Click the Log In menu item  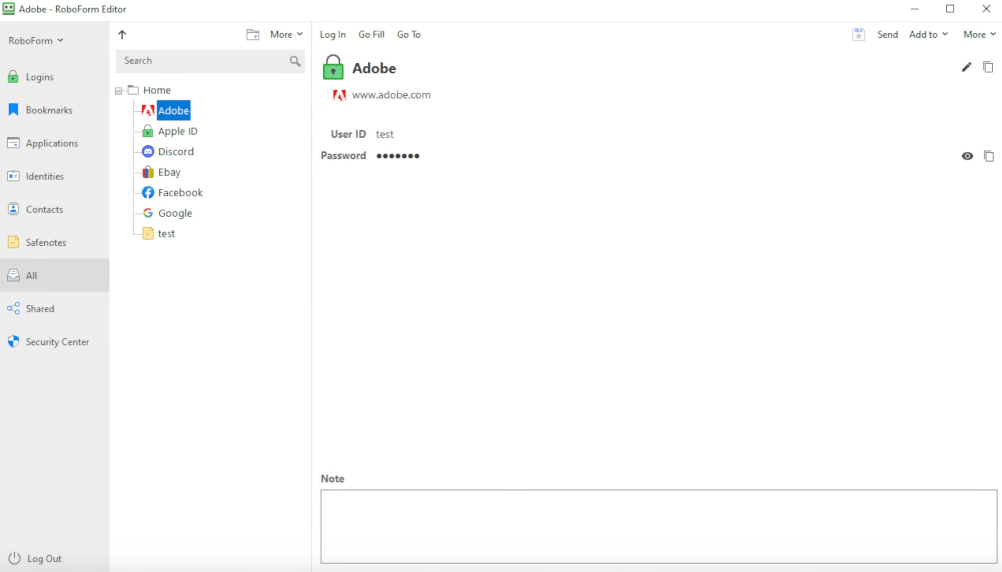pyautogui.click(x=332, y=35)
